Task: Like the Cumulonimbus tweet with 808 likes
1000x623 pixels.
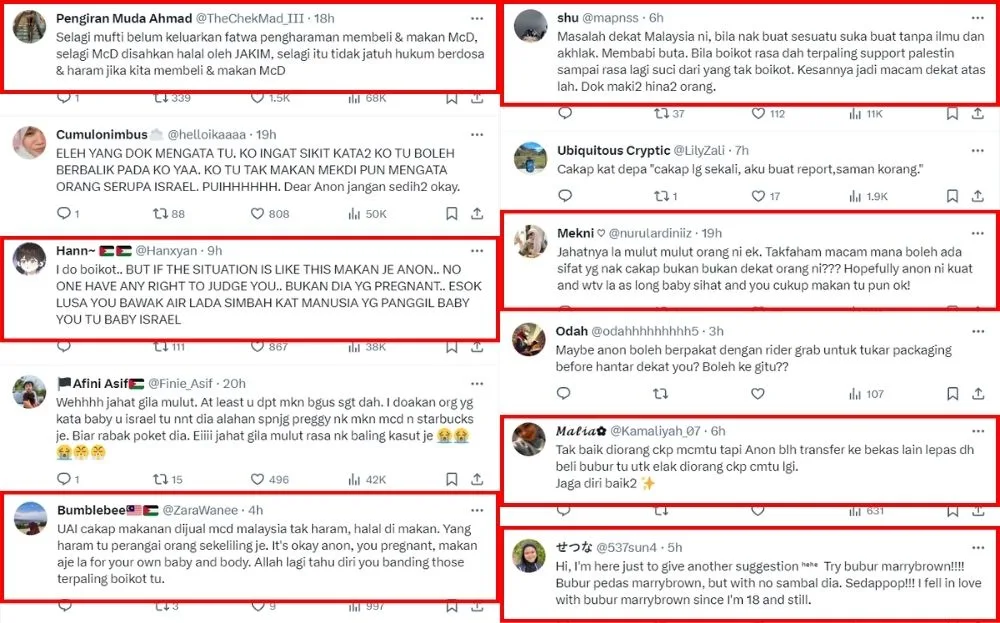Action: coord(270,214)
